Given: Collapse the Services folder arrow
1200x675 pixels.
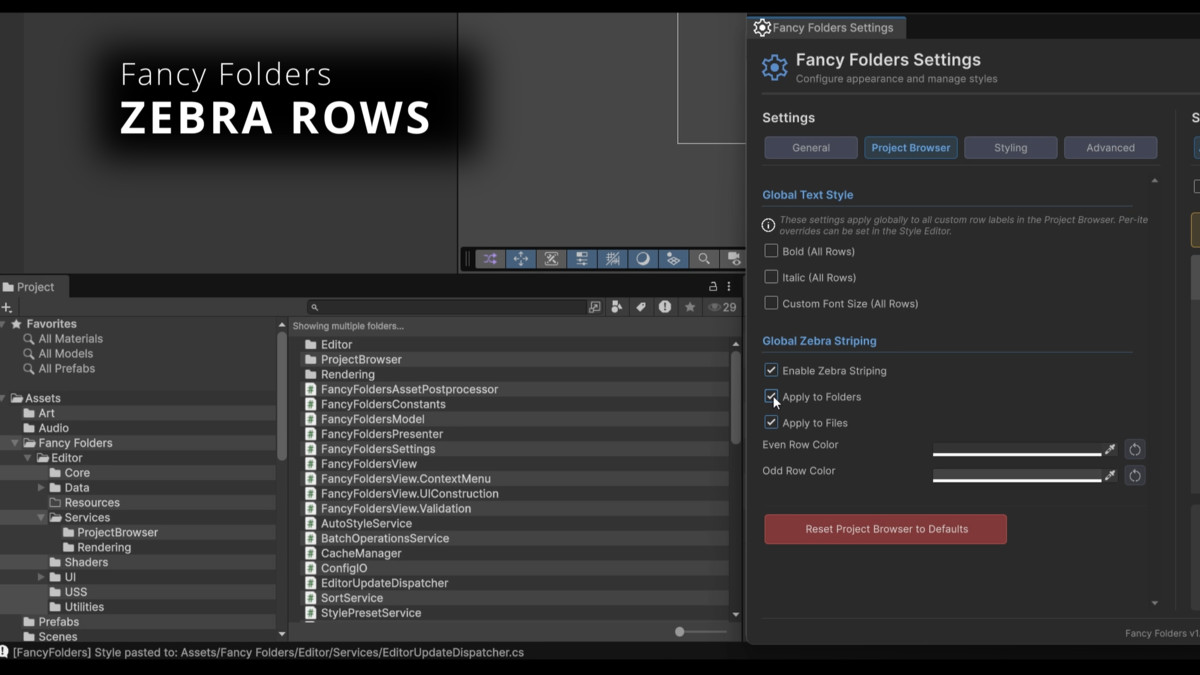Looking at the screenshot, I should pyautogui.click(x=41, y=518).
